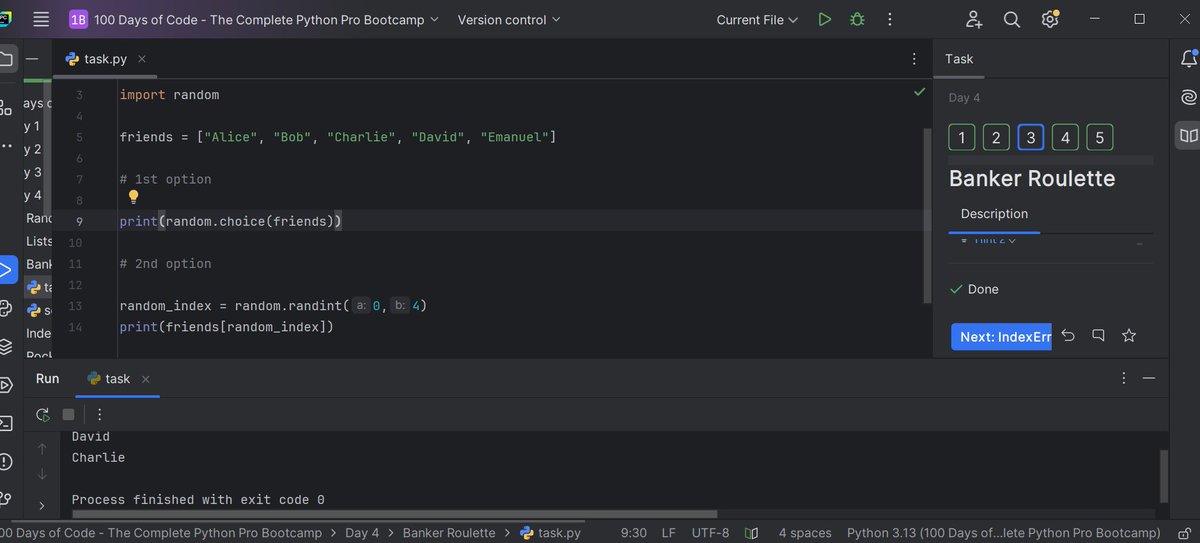Open Code With Me add-user icon

974,19
